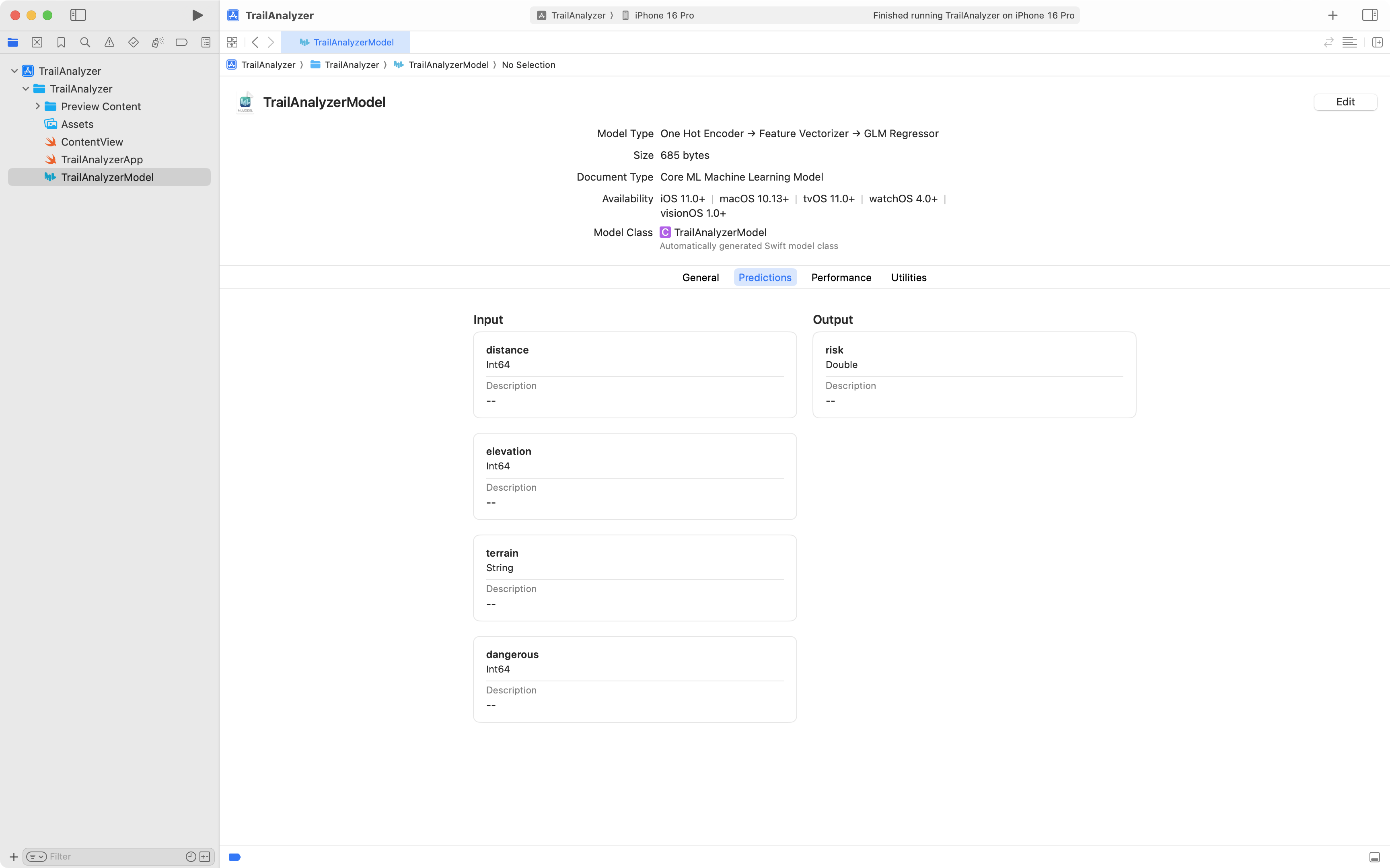Select the Find navigator magnifying glass icon
Viewport: 1390px width, 868px height.
point(85,42)
